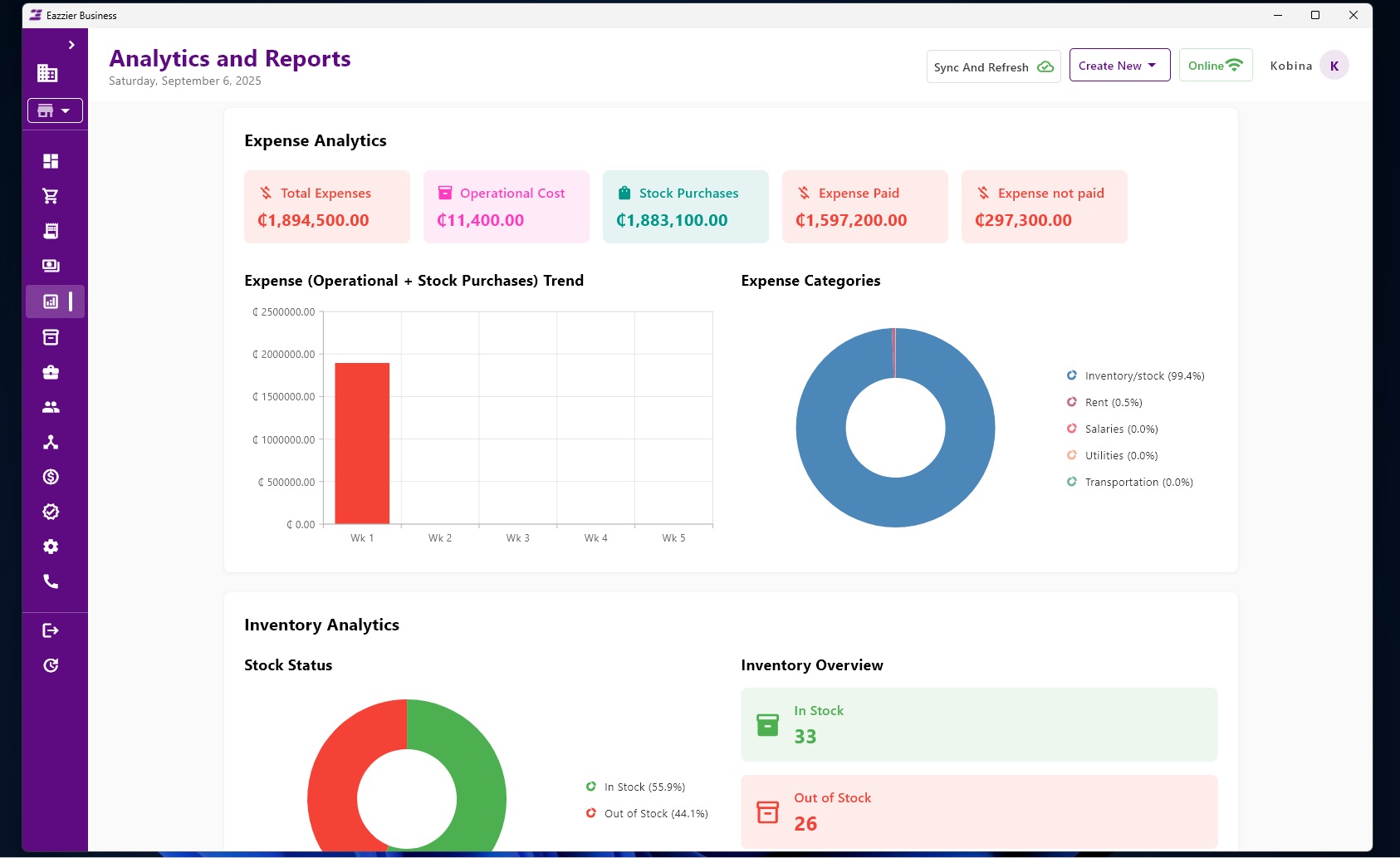Click the Kobina username
Viewport: 1400px width, 858px height.
coord(1291,66)
